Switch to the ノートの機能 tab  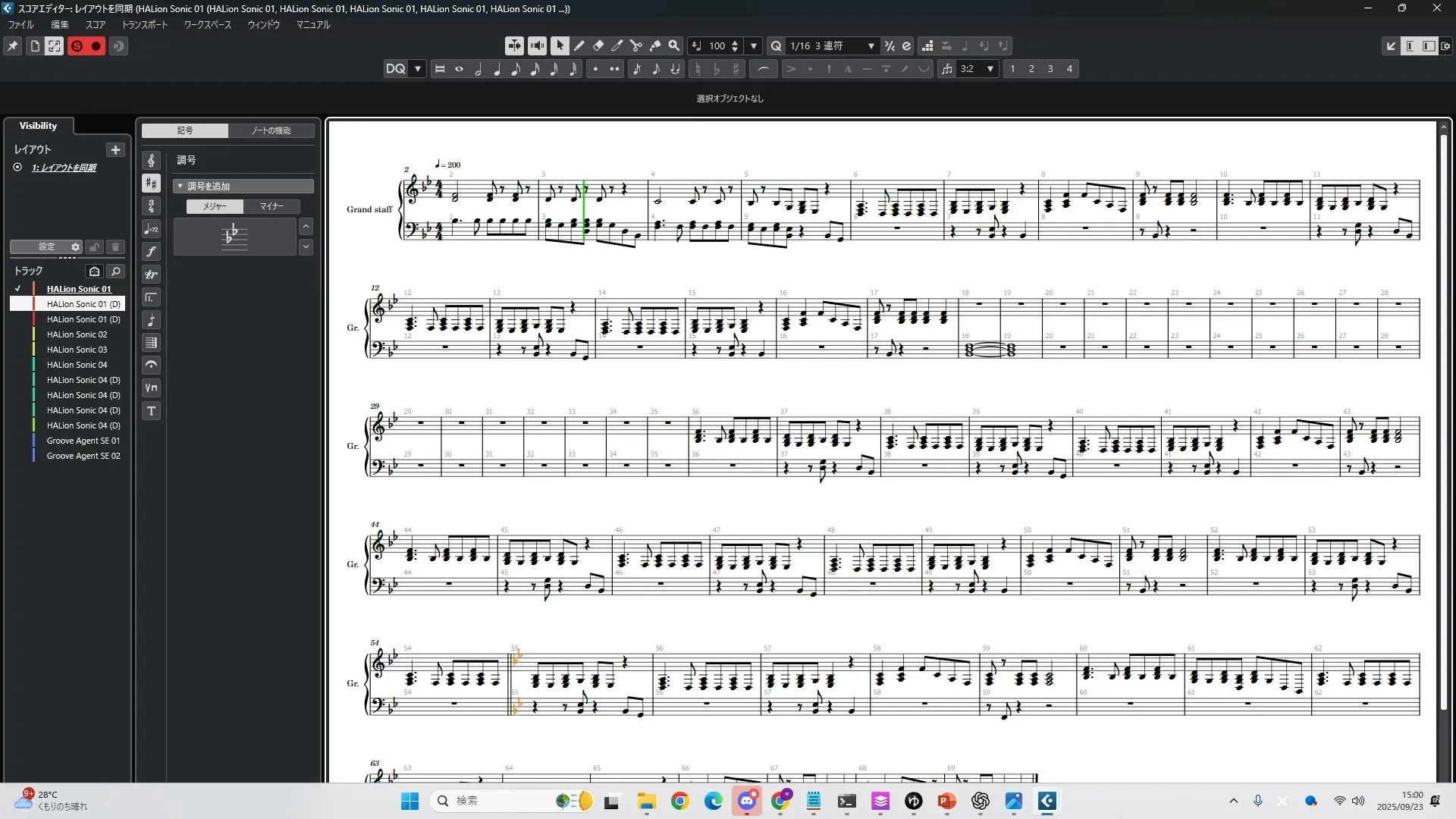[x=271, y=130]
